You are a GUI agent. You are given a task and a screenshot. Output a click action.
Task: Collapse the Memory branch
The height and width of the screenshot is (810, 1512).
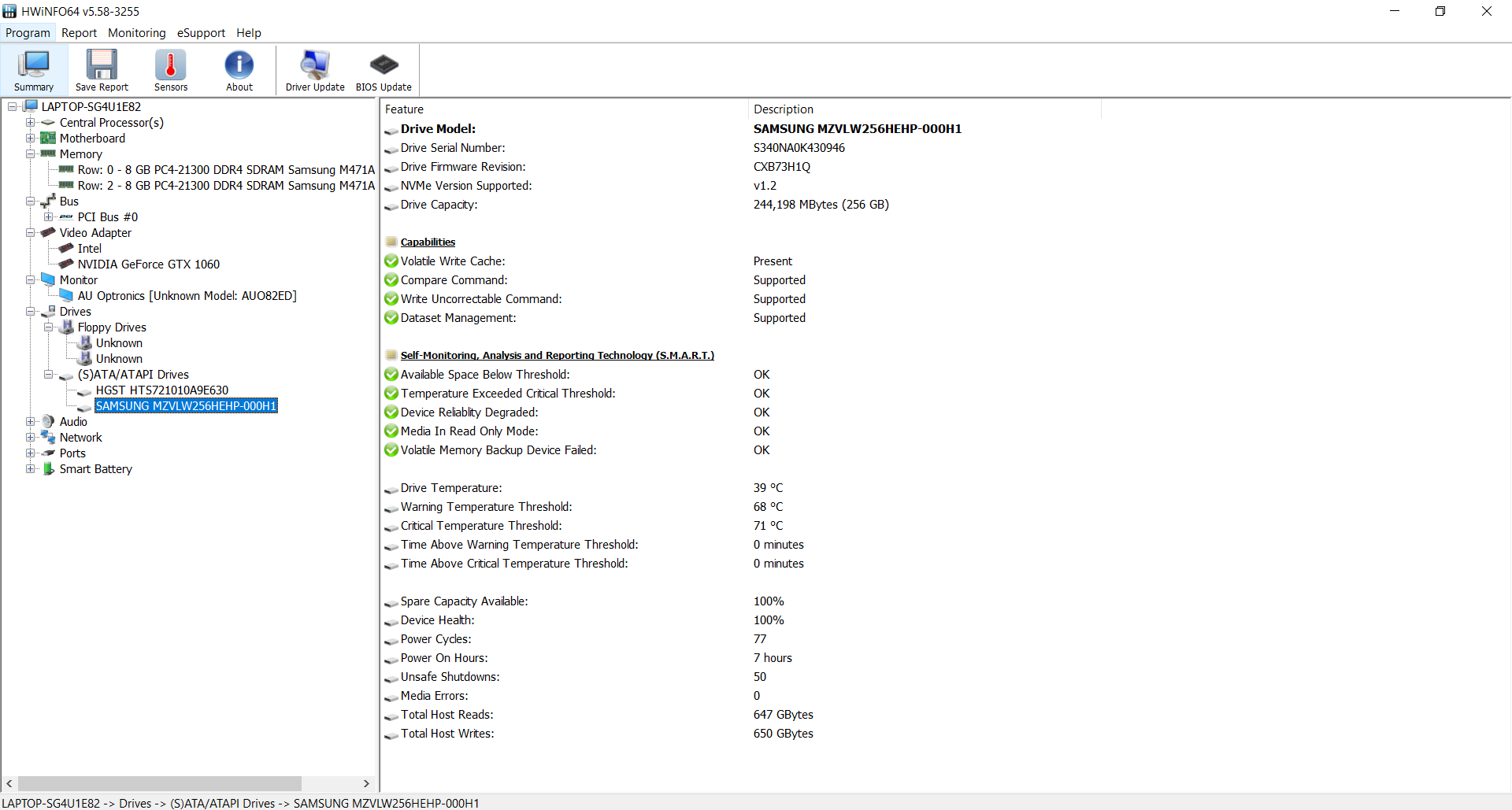pos(30,153)
